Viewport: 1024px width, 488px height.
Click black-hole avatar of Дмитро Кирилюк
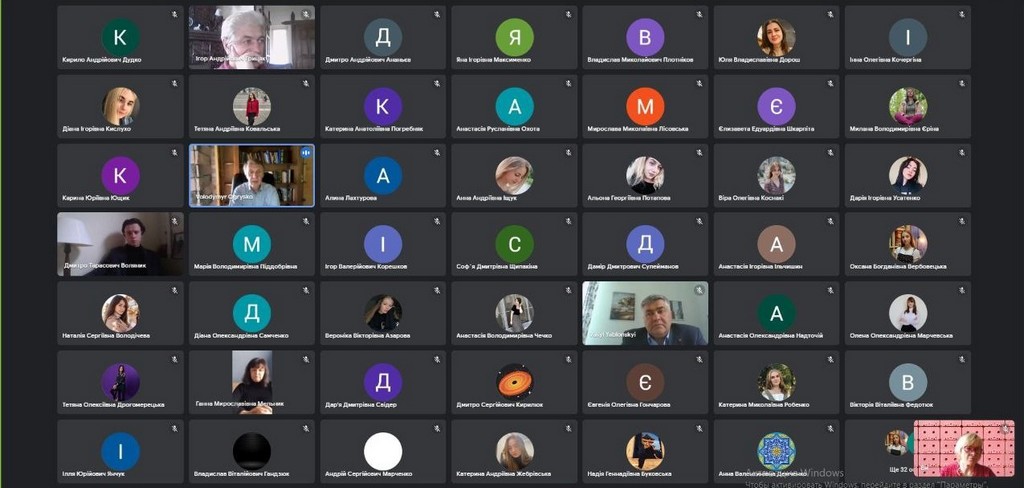pyautogui.click(x=515, y=382)
